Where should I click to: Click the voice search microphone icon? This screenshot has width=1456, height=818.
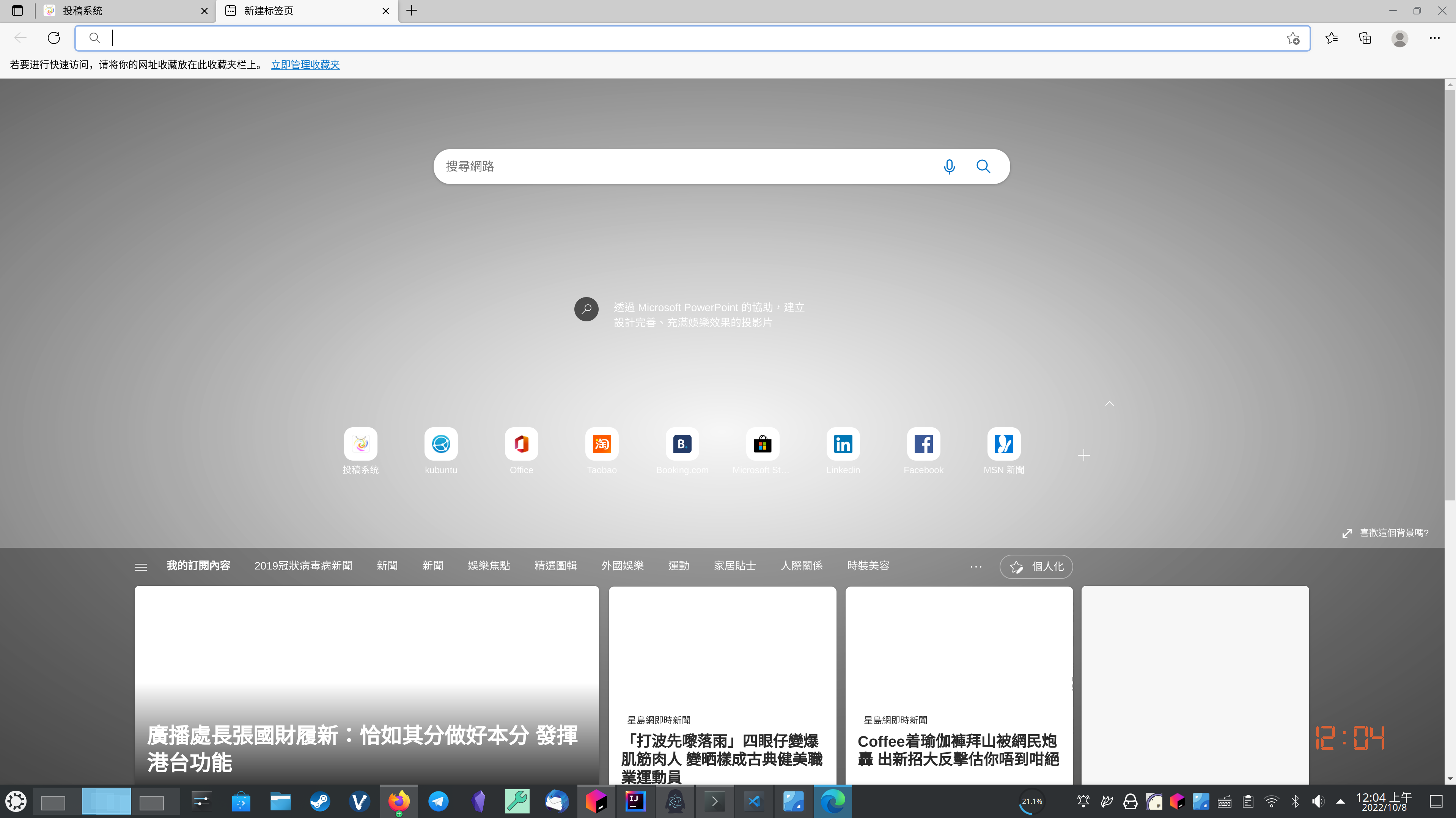pos(949,166)
